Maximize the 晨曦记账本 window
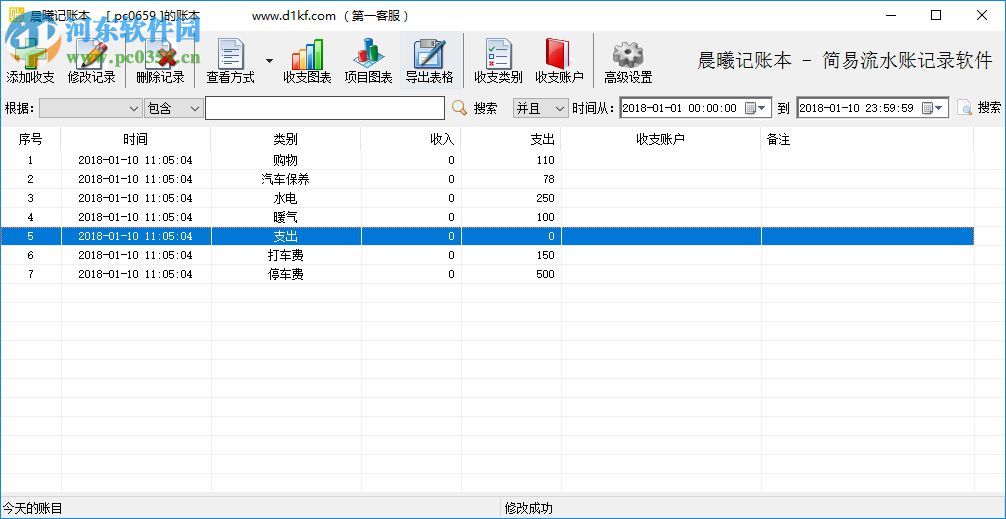 pos(936,15)
